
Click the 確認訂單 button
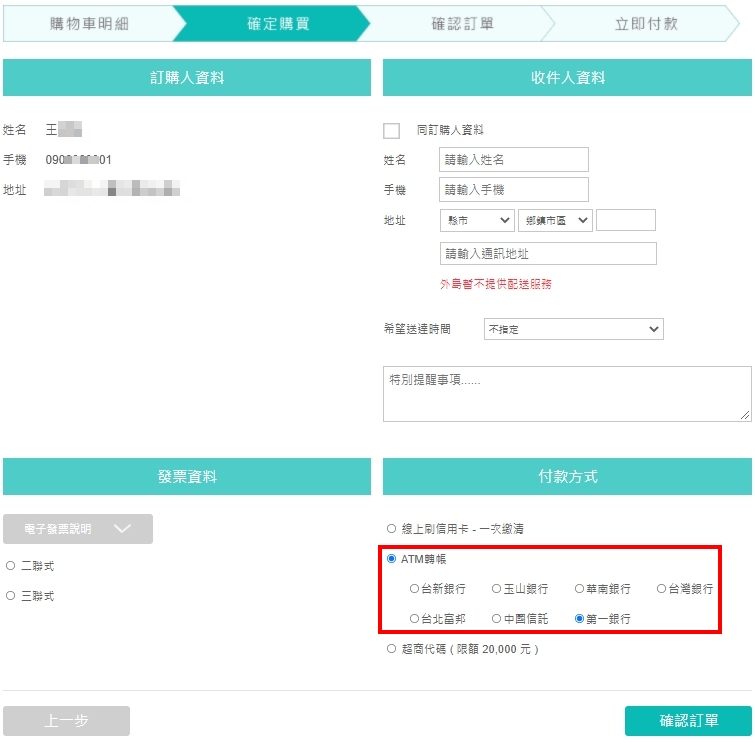(688, 720)
